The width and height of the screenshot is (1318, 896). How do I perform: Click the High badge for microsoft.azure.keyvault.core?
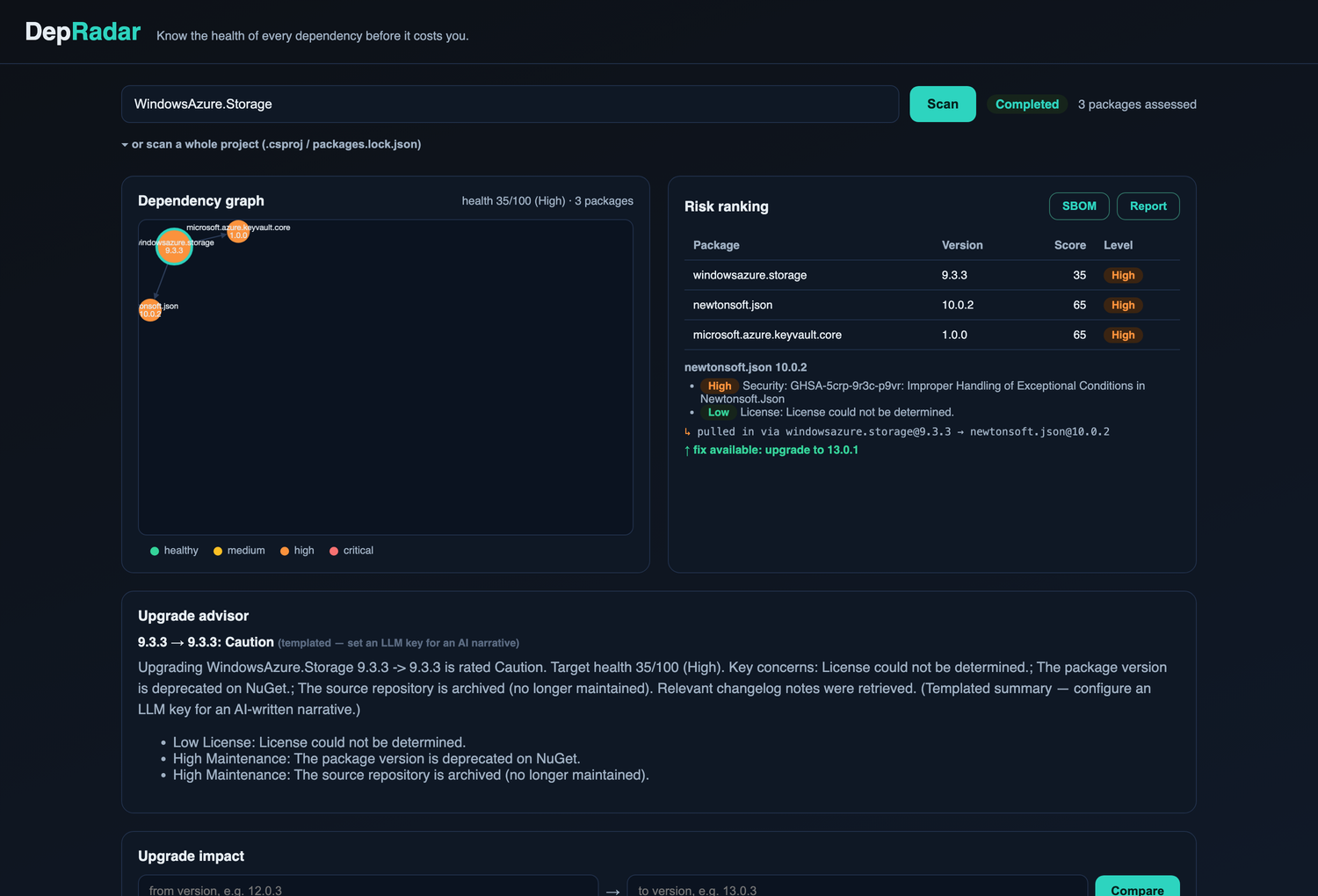[1123, 335]
